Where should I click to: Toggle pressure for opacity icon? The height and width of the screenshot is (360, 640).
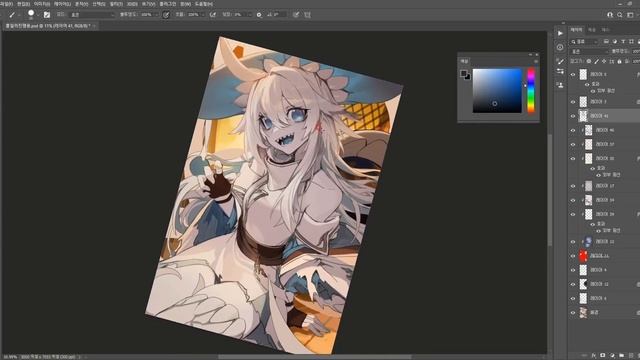click(166, 15)
